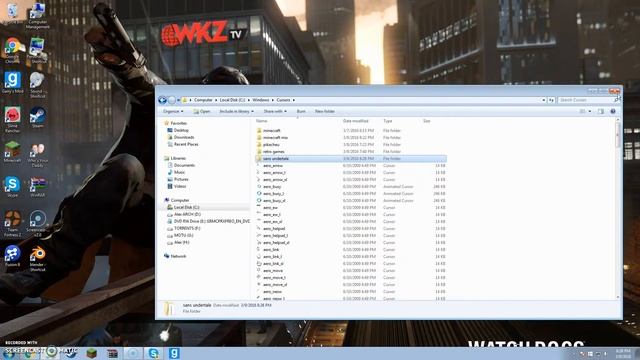Click the Local Disk (C:) breadcrumb segment
Image resolution: width=640 pixels, height=360 pixels.
point(232,100)
